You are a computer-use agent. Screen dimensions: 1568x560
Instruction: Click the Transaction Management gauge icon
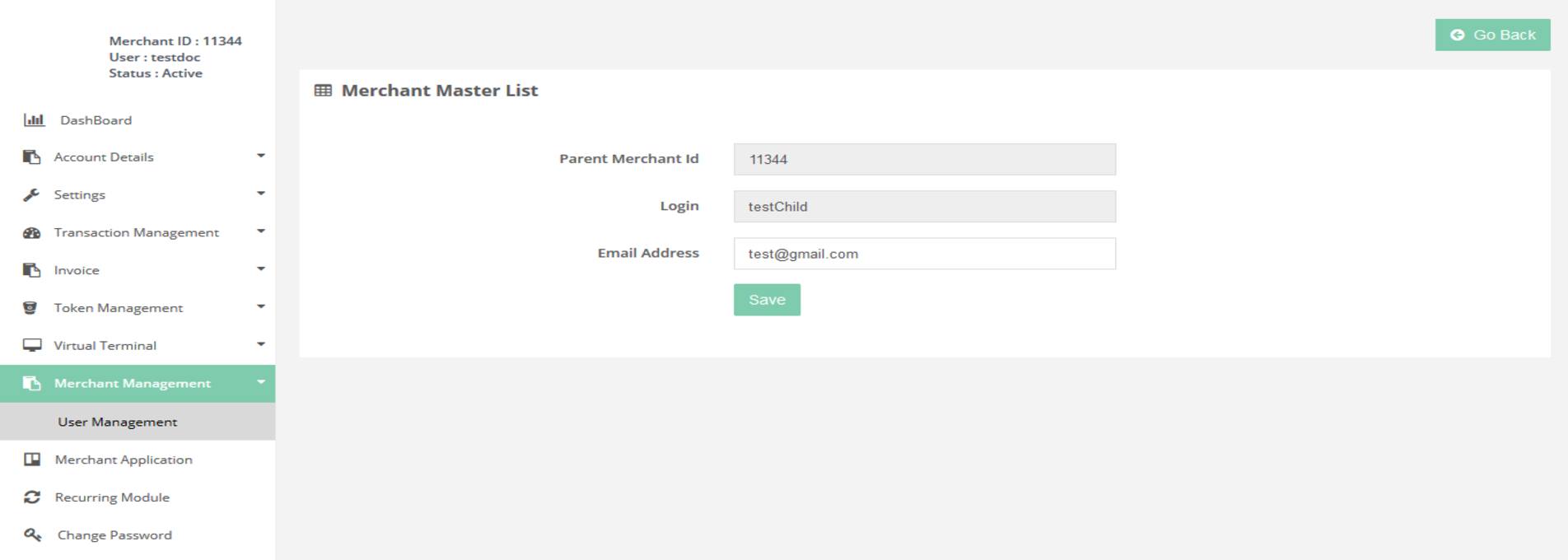click(32, 233)
